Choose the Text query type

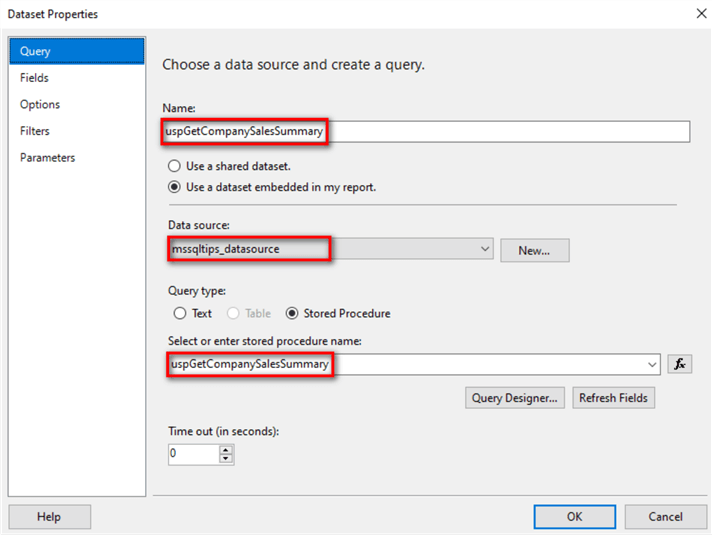(181, 313)
